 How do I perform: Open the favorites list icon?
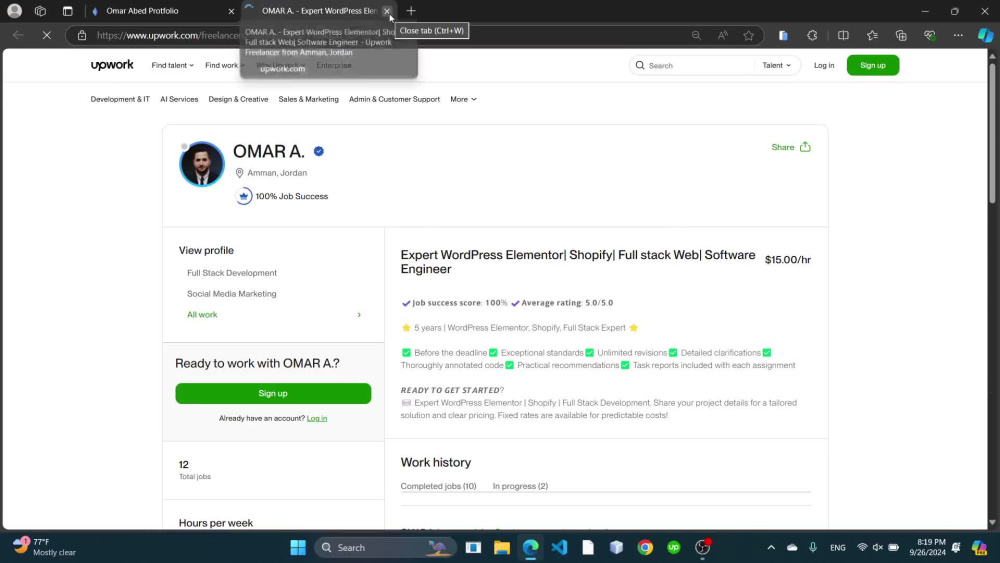tap(872, 36)
